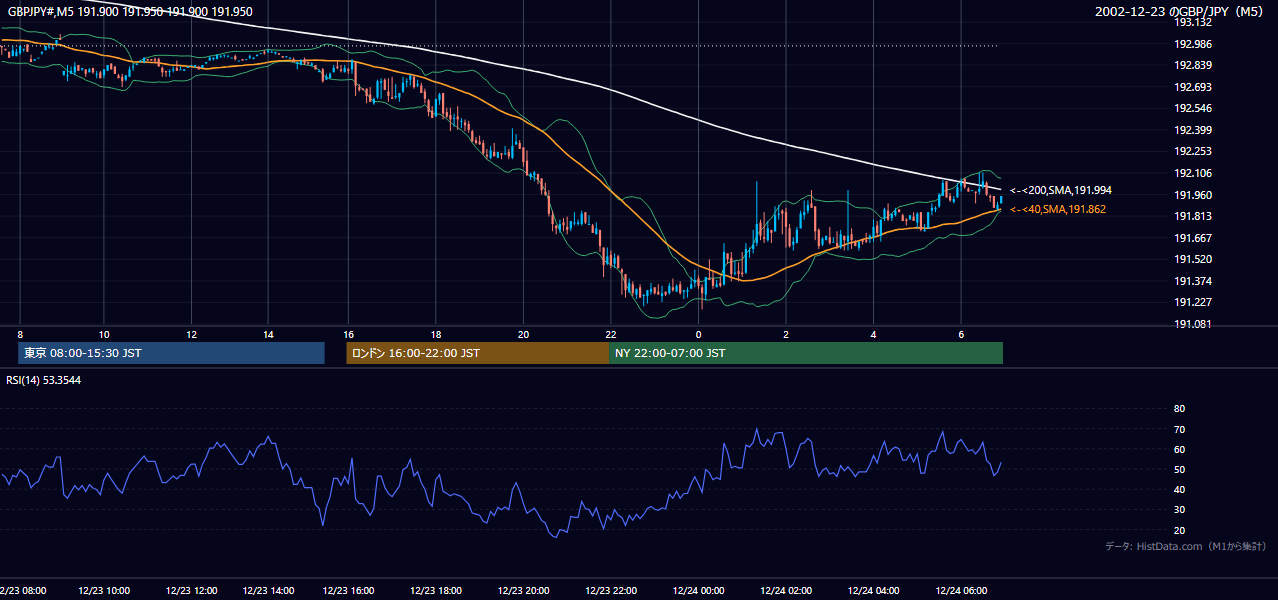Click price axis value 192.399
This screenshot has height=600, width=1278.
[x=1193, y=130]
